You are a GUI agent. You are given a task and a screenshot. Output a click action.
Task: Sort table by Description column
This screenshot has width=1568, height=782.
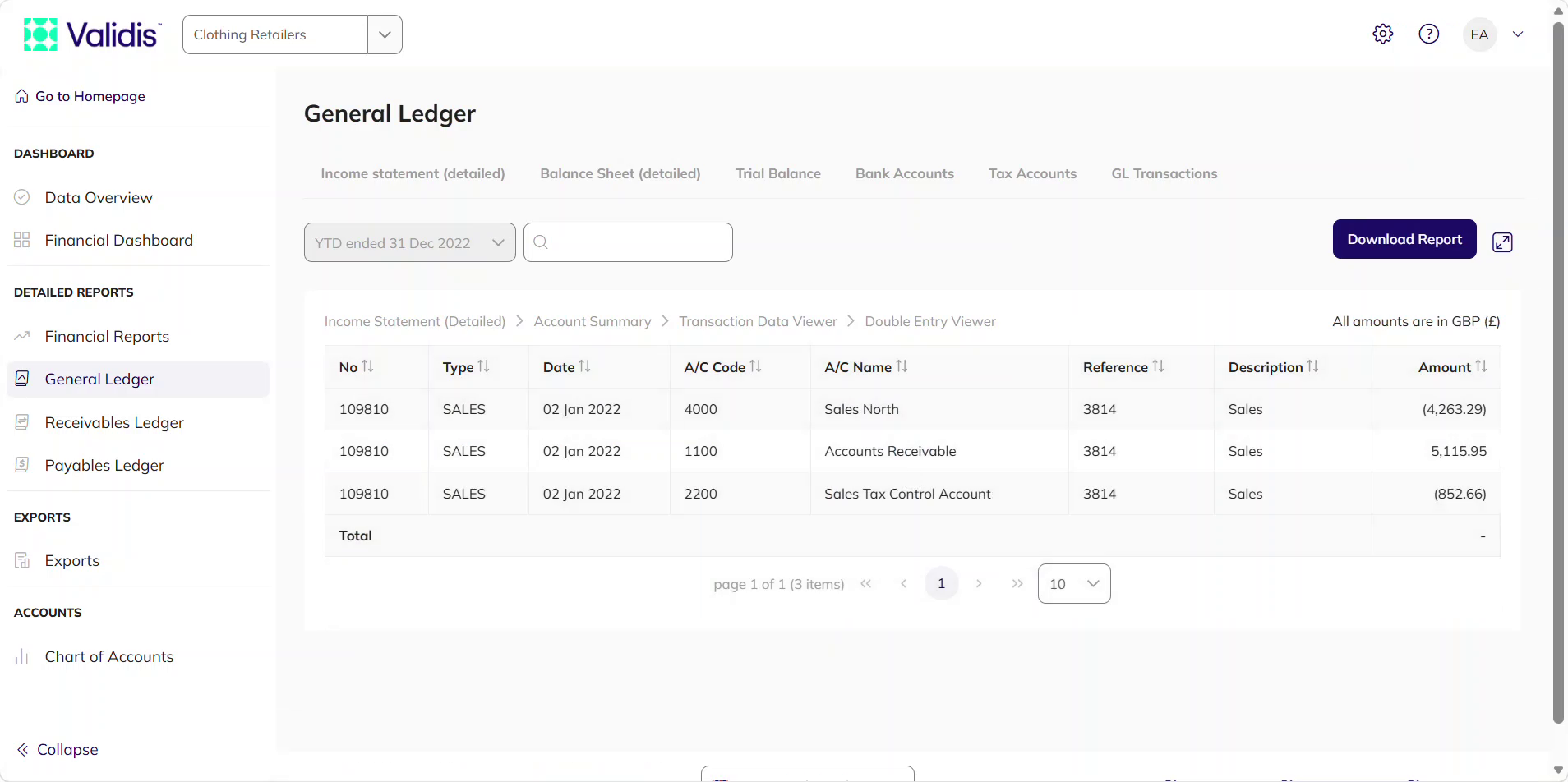pyautogui.click(x=1312, y=366)
